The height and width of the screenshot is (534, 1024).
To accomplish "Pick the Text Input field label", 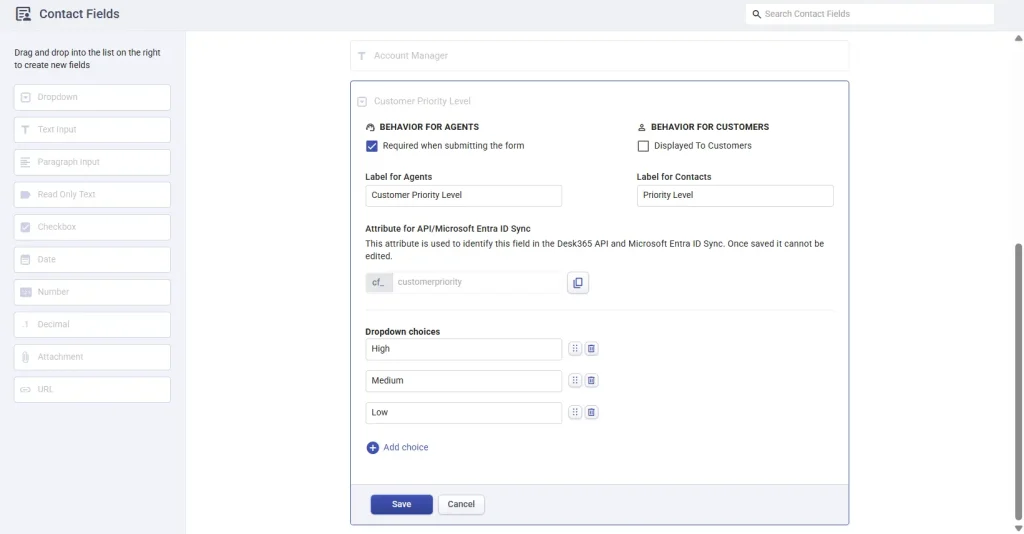I will tap(57, 129).
